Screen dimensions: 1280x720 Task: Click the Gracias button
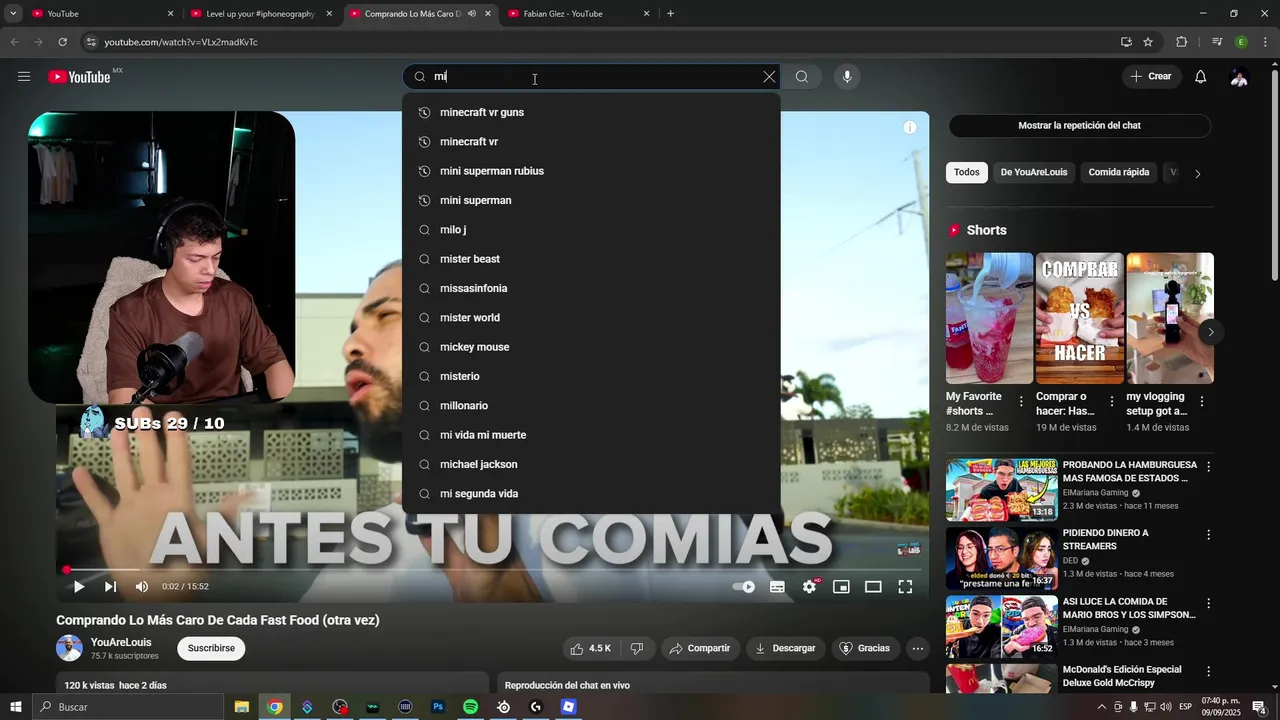click(864, 649)
